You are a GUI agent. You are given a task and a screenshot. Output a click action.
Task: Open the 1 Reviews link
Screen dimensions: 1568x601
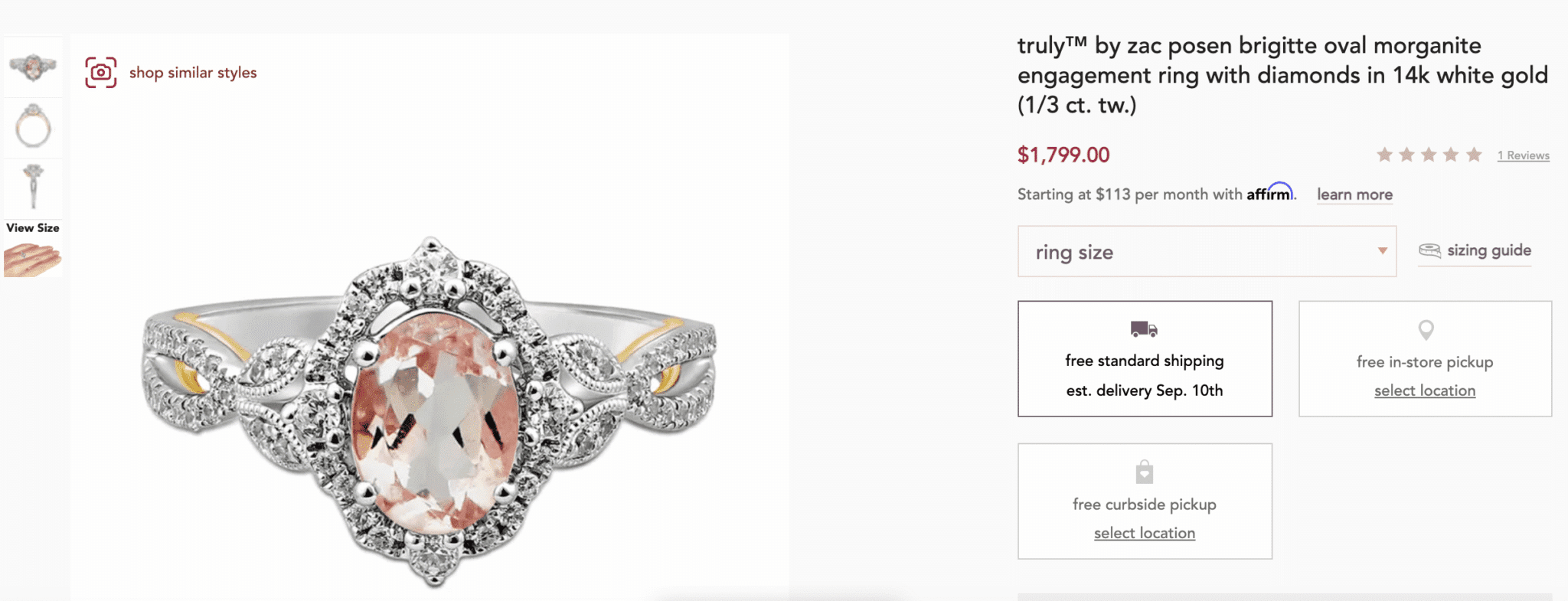coord(1523,155)
